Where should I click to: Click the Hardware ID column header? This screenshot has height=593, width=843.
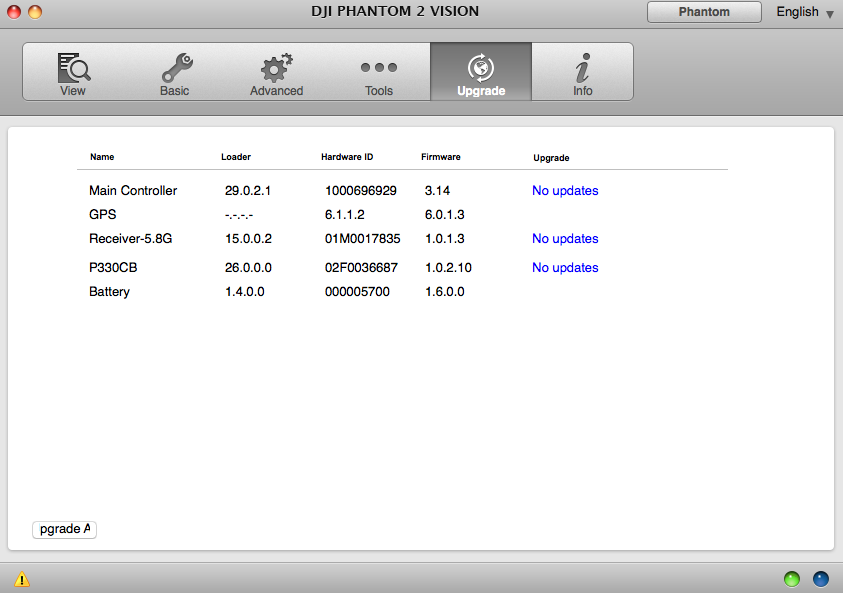tap(347, 157)
